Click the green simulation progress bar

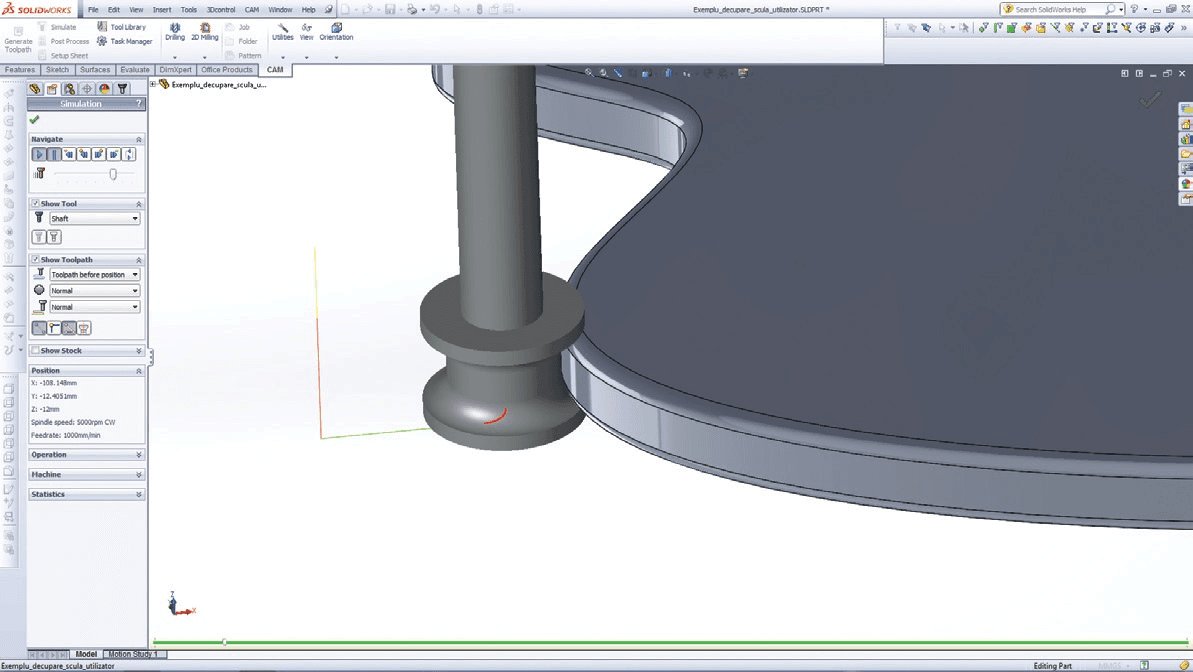tap(670, 642)
